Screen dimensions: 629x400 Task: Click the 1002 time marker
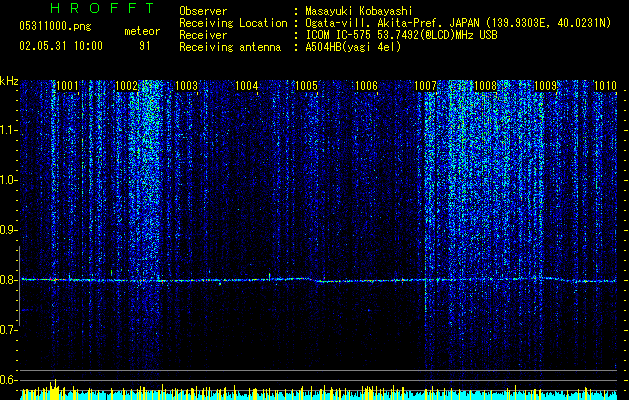tap(127, 86)
